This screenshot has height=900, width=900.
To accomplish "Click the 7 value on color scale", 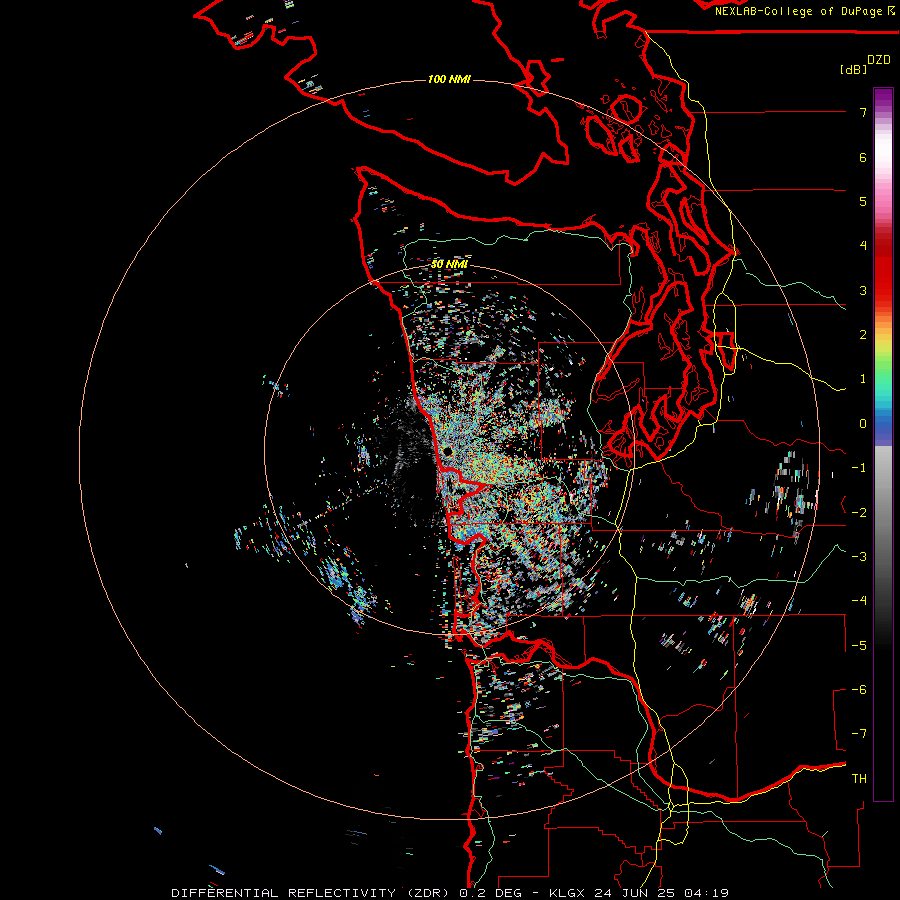I will pyautogui.click(x=863, y=112).
